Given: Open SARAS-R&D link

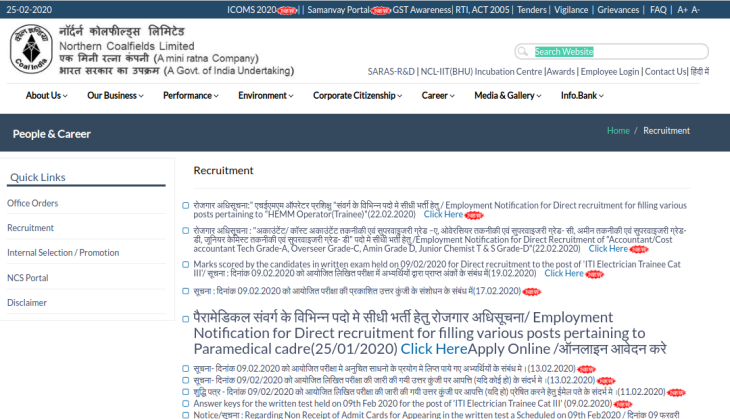Looking at the screenshot, I should pyautogui.click(x=391, y=72).
